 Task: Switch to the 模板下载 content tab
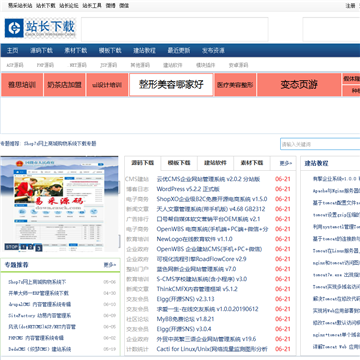[179, 163]
